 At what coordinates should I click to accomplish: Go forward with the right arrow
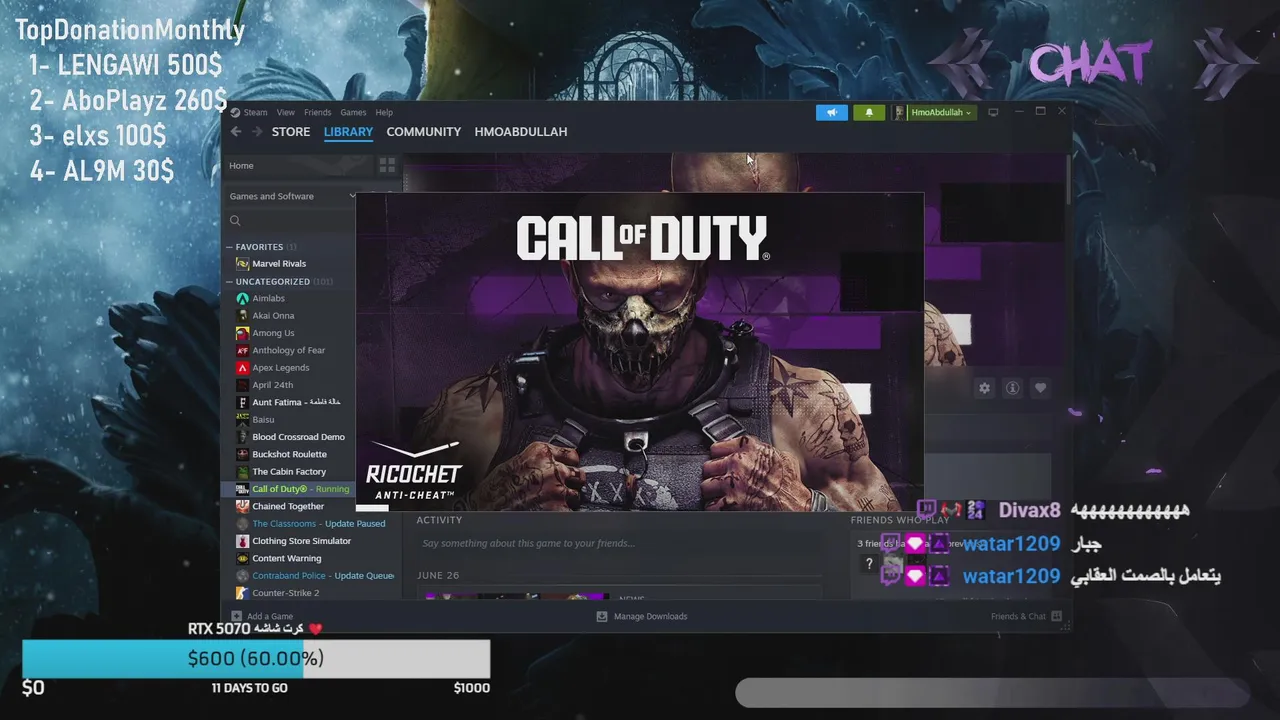(x=257, y=131)
